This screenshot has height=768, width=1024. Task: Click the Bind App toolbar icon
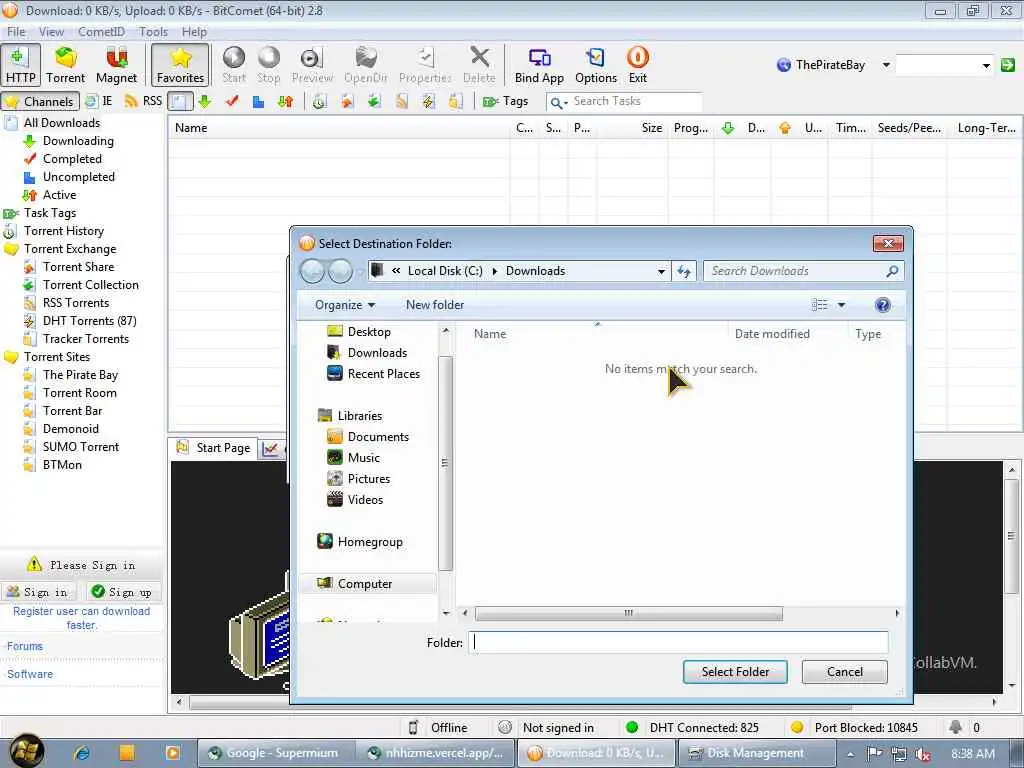point(539,65)
